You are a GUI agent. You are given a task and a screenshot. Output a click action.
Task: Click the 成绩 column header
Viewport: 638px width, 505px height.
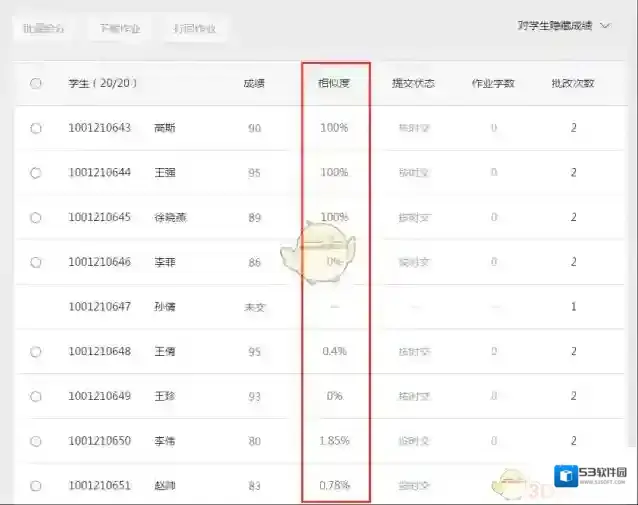click(x=254, y=83)
